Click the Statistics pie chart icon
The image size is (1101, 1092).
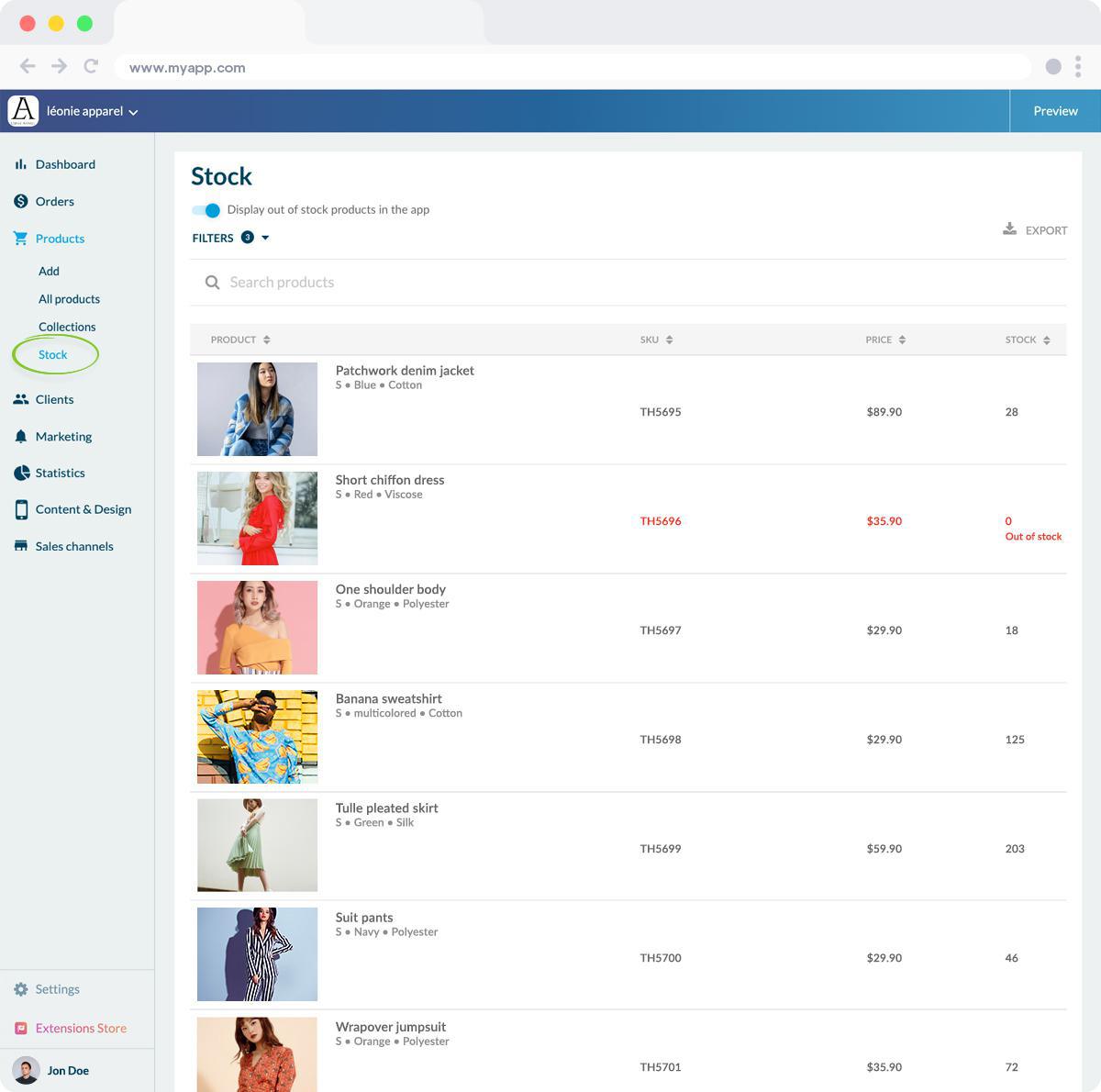tap(21, 473)
